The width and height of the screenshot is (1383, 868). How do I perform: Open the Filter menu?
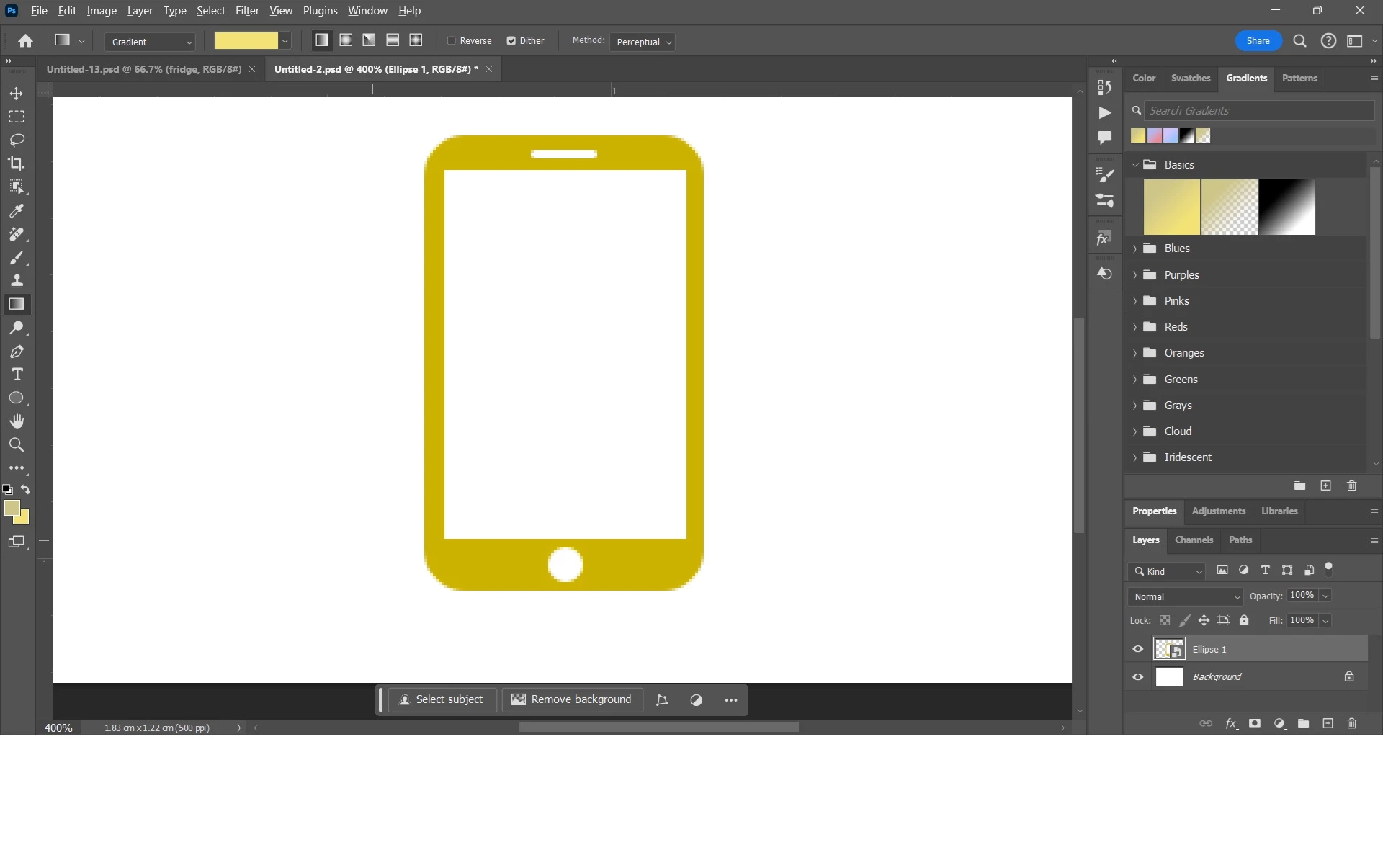pyautogui.click(x=246, y=11)
